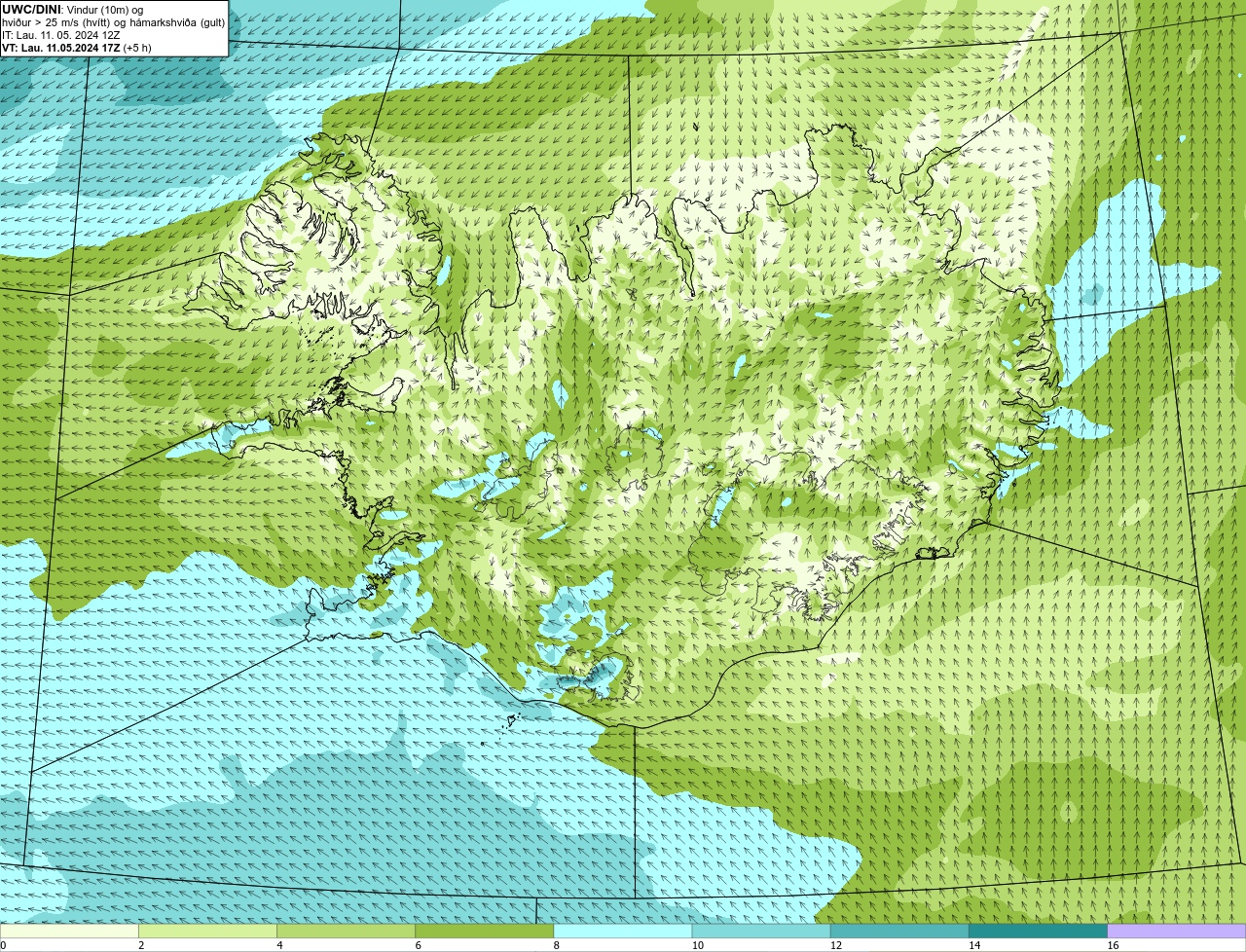This screenshot has height=952, width=1246.
Task: Click the '8' label on the wind scale
Action: 557,945
